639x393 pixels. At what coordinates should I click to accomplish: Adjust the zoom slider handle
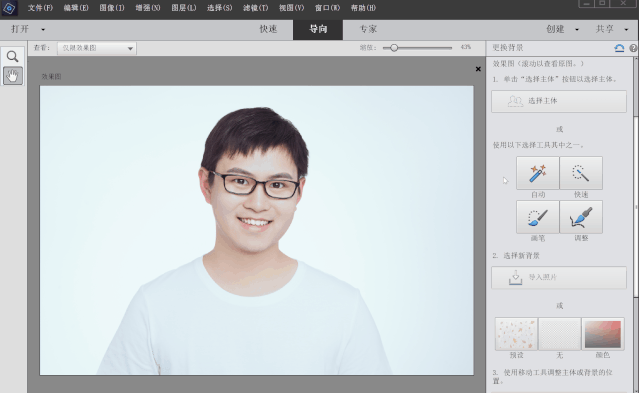point(394,48)
